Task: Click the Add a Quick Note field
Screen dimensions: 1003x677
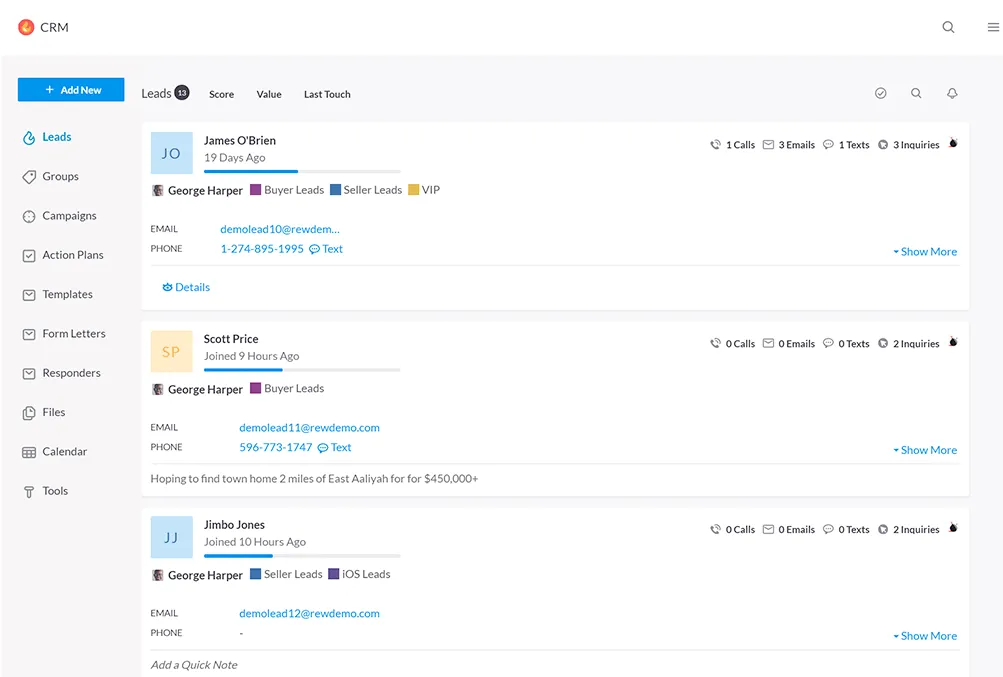Action: click(194, 665)
